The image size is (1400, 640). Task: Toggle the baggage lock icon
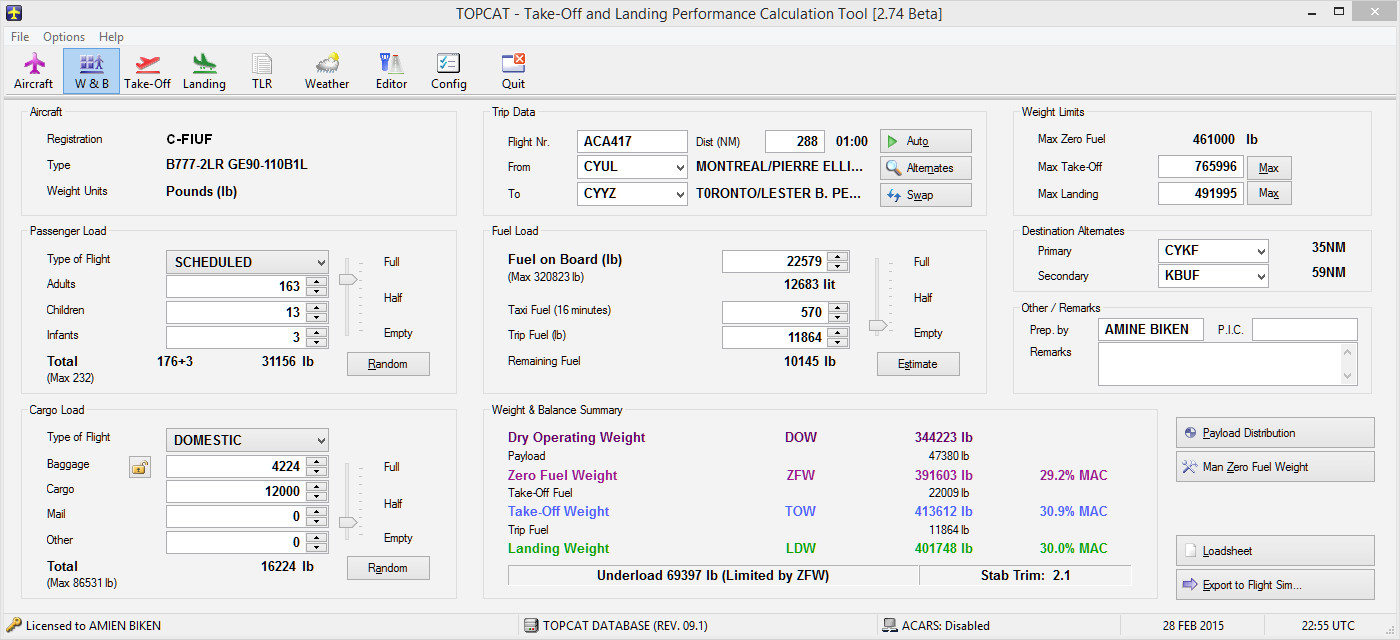pyautogui.click(x=140, y=466)
